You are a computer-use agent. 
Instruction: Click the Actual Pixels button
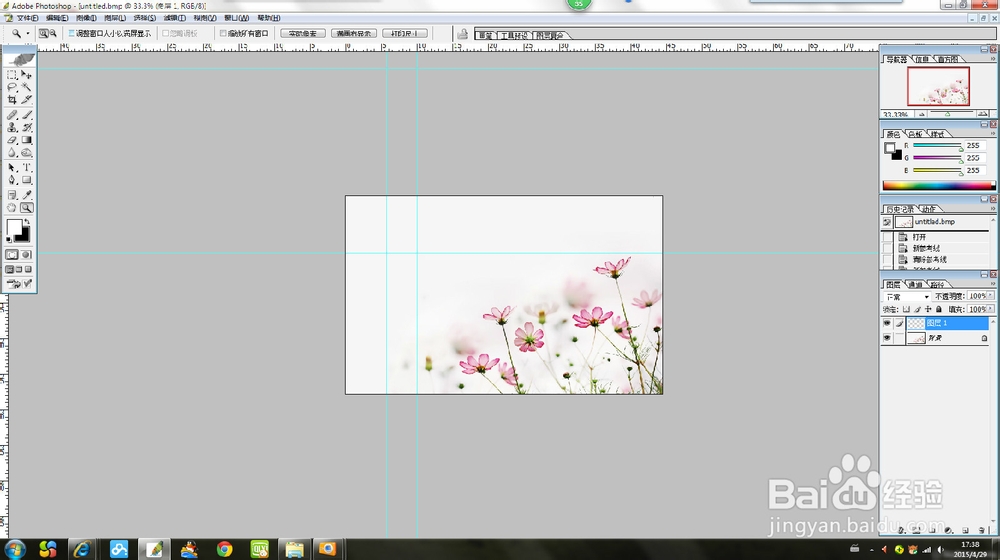point(303,33)
